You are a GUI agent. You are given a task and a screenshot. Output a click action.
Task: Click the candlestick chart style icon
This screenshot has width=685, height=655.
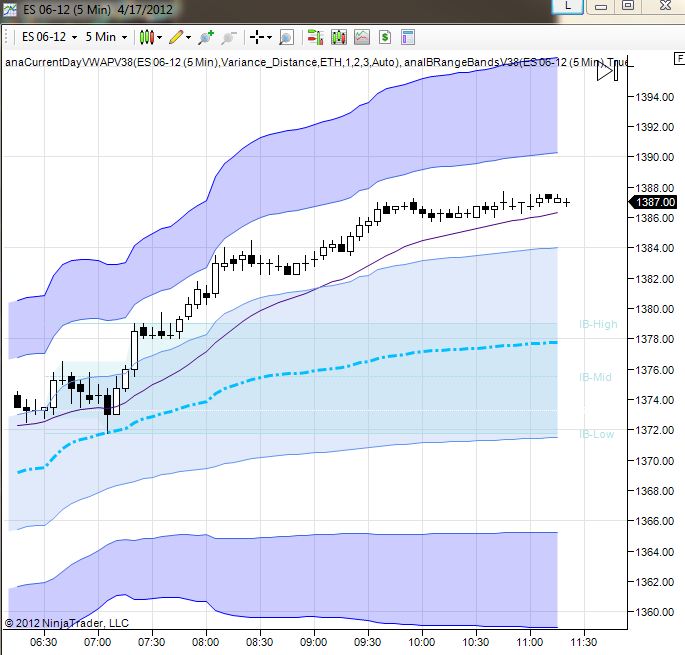[x=147, y=37]
